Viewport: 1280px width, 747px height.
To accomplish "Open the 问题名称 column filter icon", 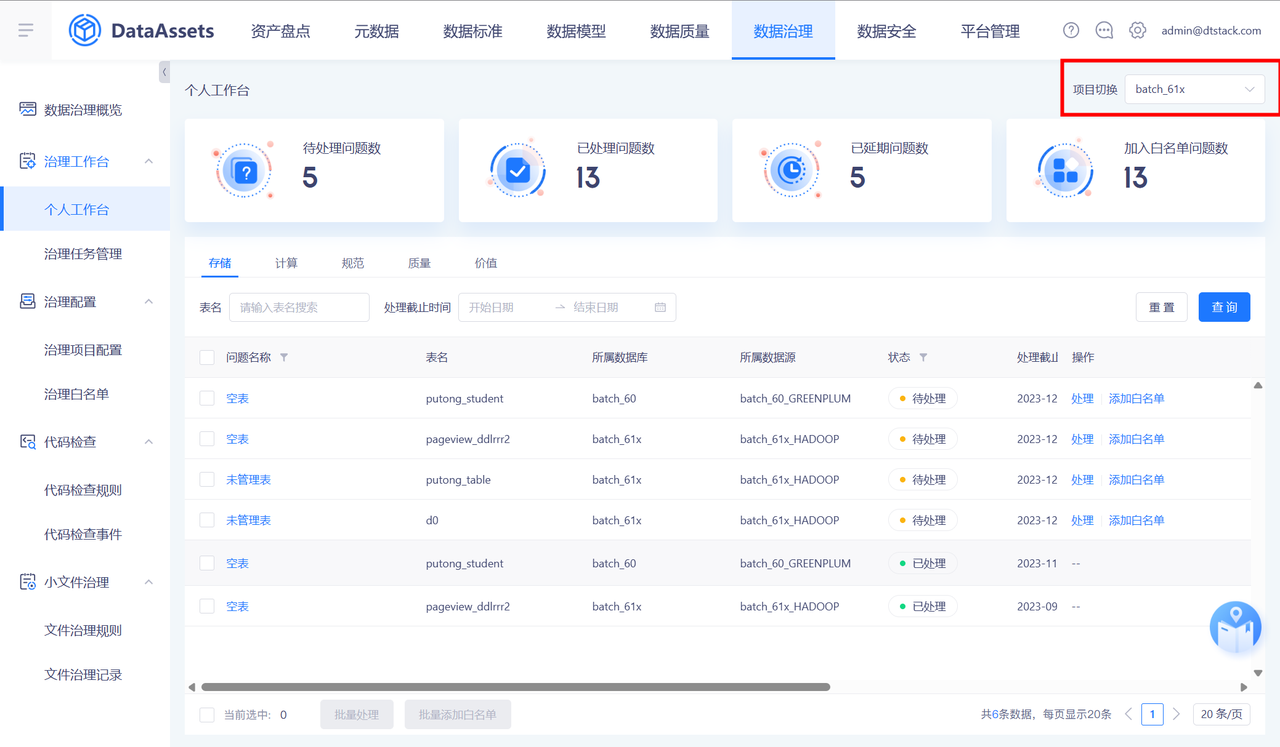I will pyautogui.click(x=284, y=357).
